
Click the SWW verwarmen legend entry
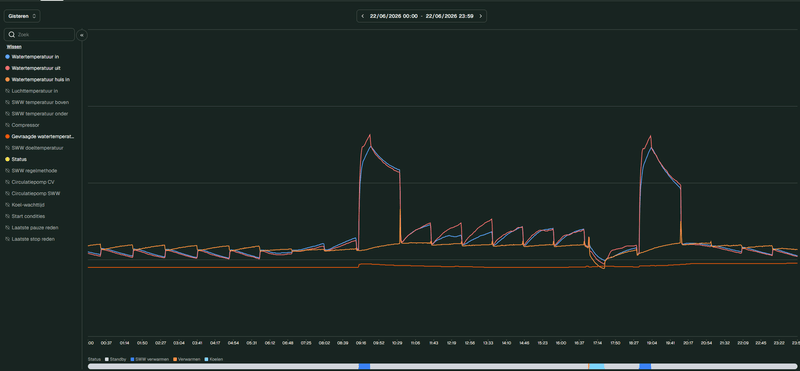[149, 359]
